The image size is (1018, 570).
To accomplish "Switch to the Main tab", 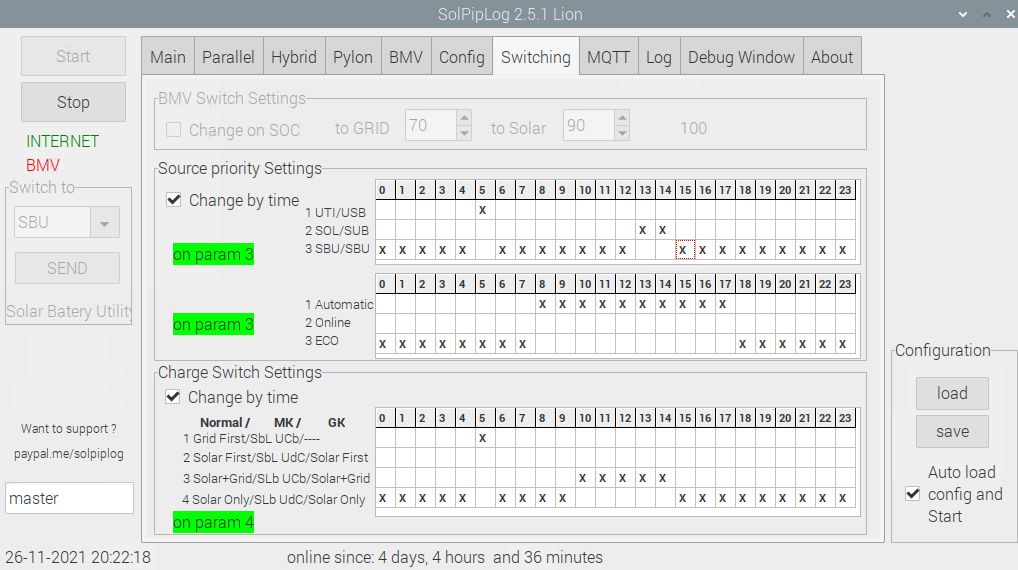I will pos(167,57).
